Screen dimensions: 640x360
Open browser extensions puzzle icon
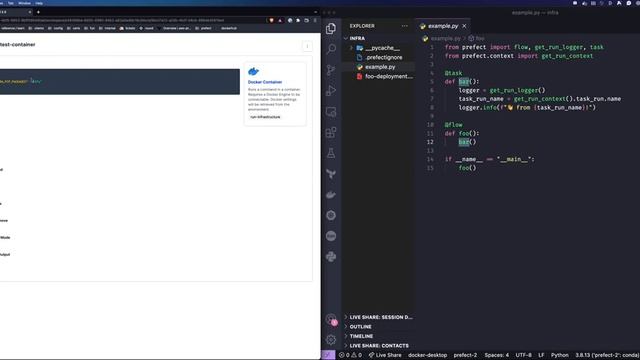(x=298, y=20)
